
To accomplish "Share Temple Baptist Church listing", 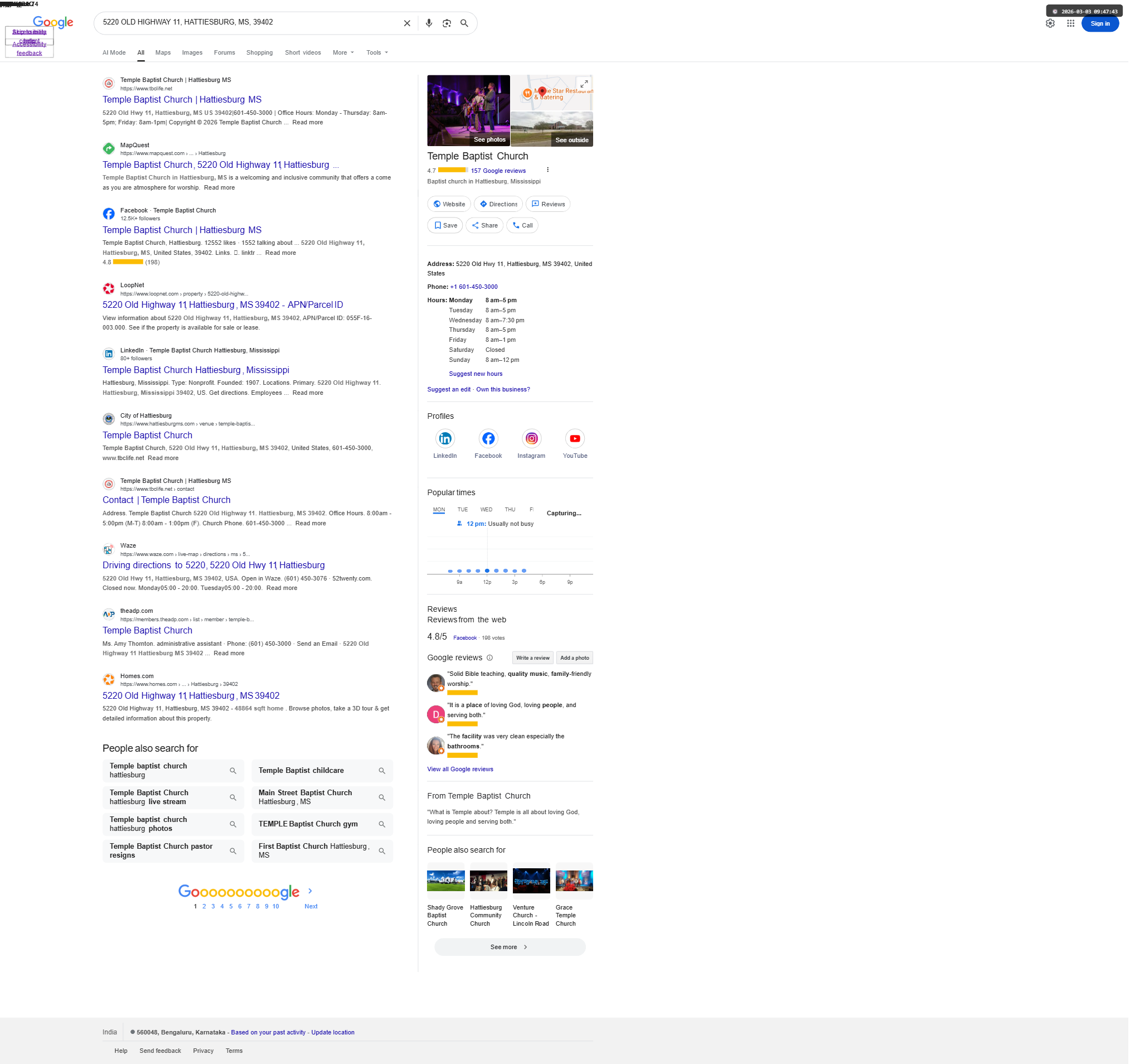I will coord(488,227).
